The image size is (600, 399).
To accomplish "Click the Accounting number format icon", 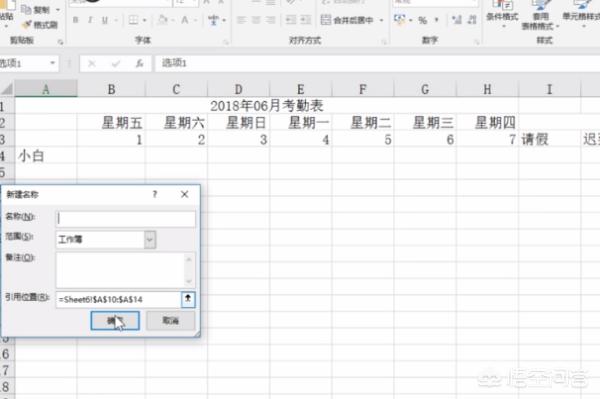I will click(399, 20).
